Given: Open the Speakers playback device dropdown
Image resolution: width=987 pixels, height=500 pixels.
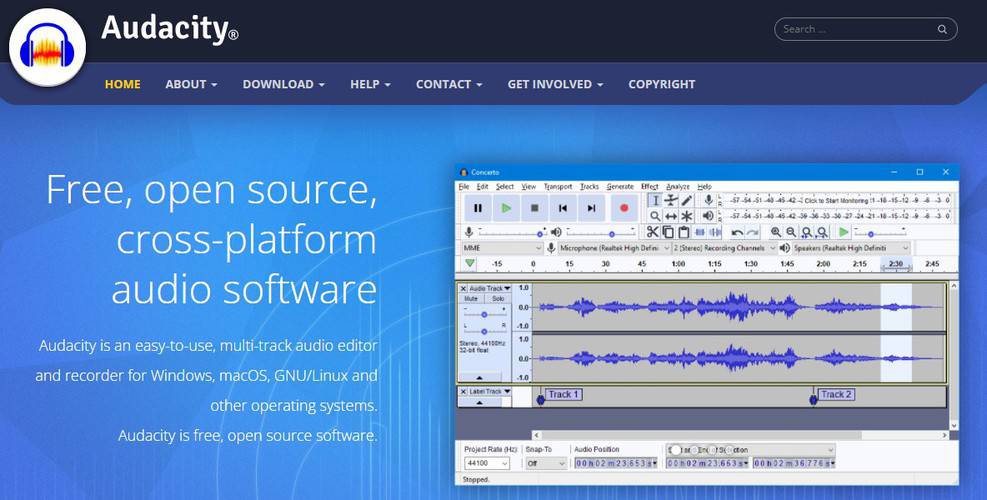Looking at the screenshot, I should tap(851, 248).
